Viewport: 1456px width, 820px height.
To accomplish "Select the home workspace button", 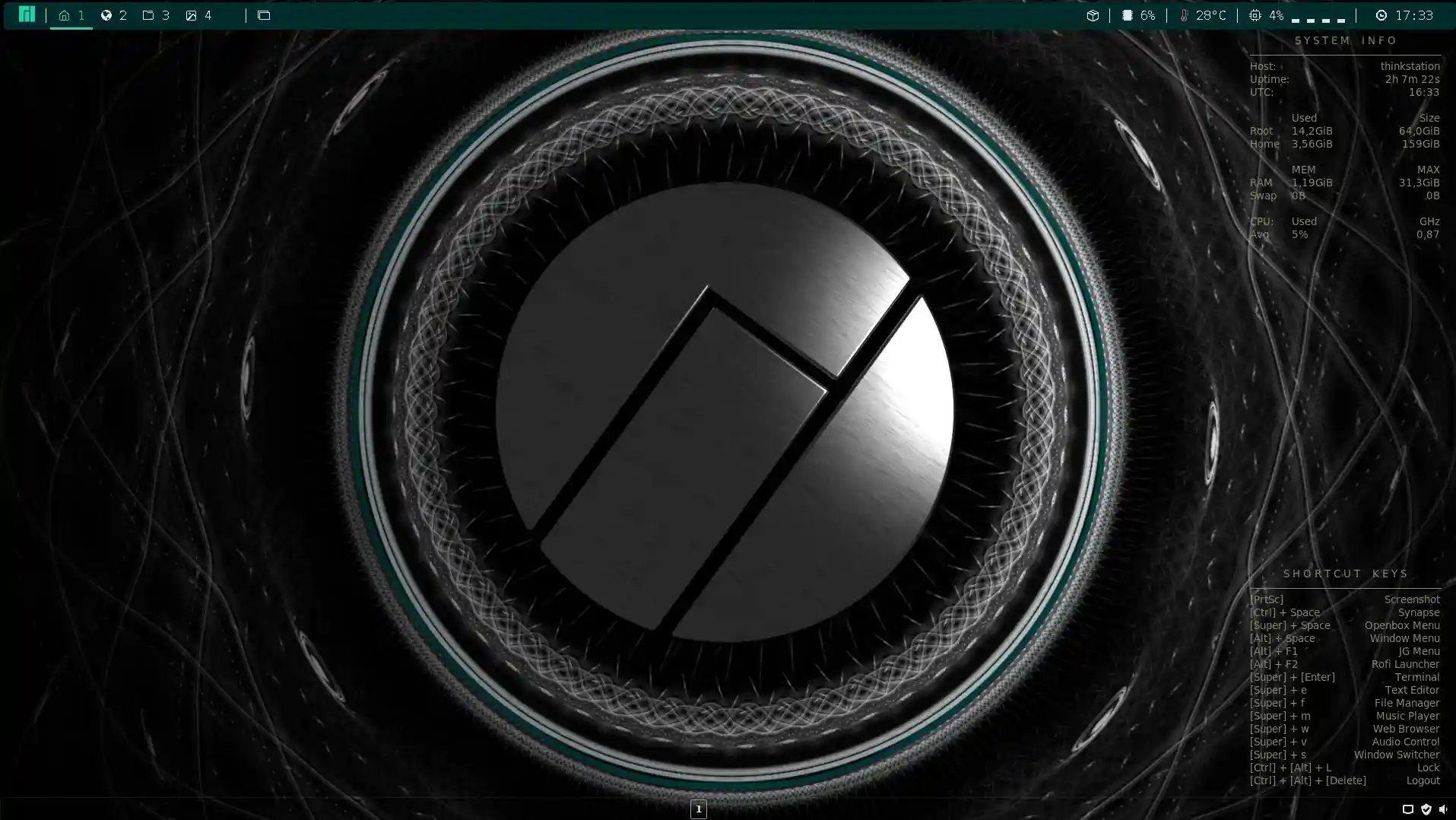I will click(65, 14).
